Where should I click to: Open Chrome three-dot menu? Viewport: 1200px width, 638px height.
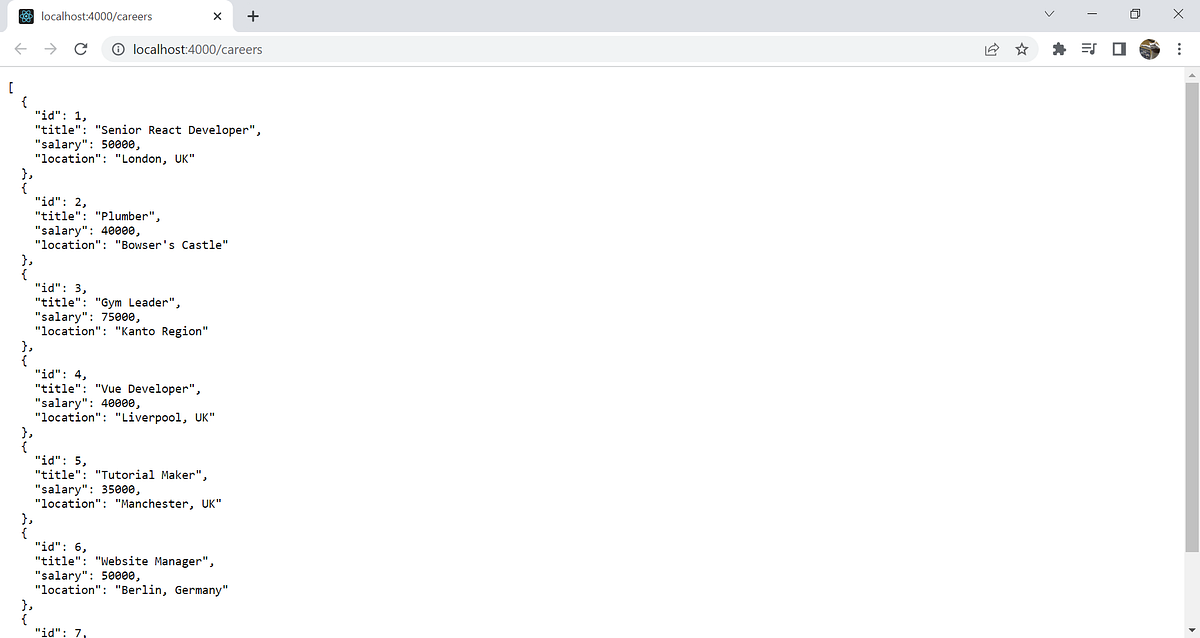coord(1179,49)
